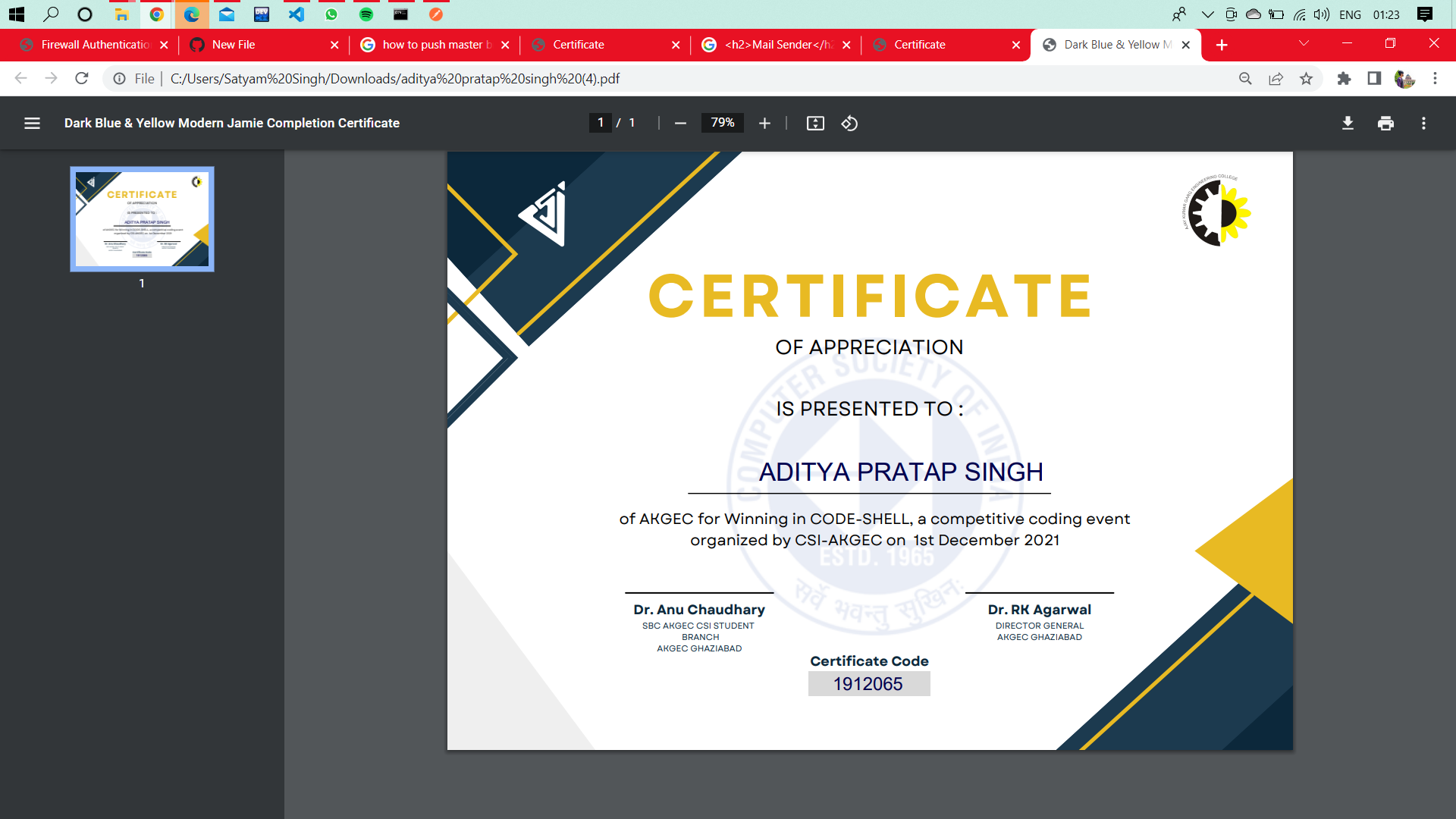This screenshot has width=1456, height=819.
Task: Bookmark this page with star icon
Action: (x=1306, y=78)
